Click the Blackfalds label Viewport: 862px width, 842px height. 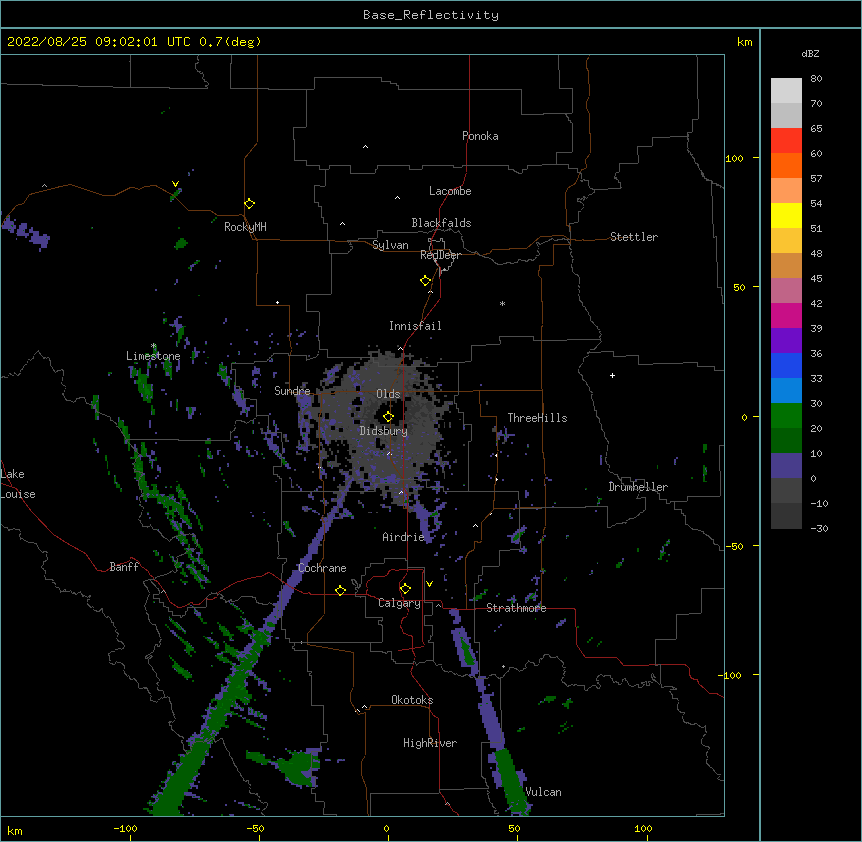(x=441, y=223)
